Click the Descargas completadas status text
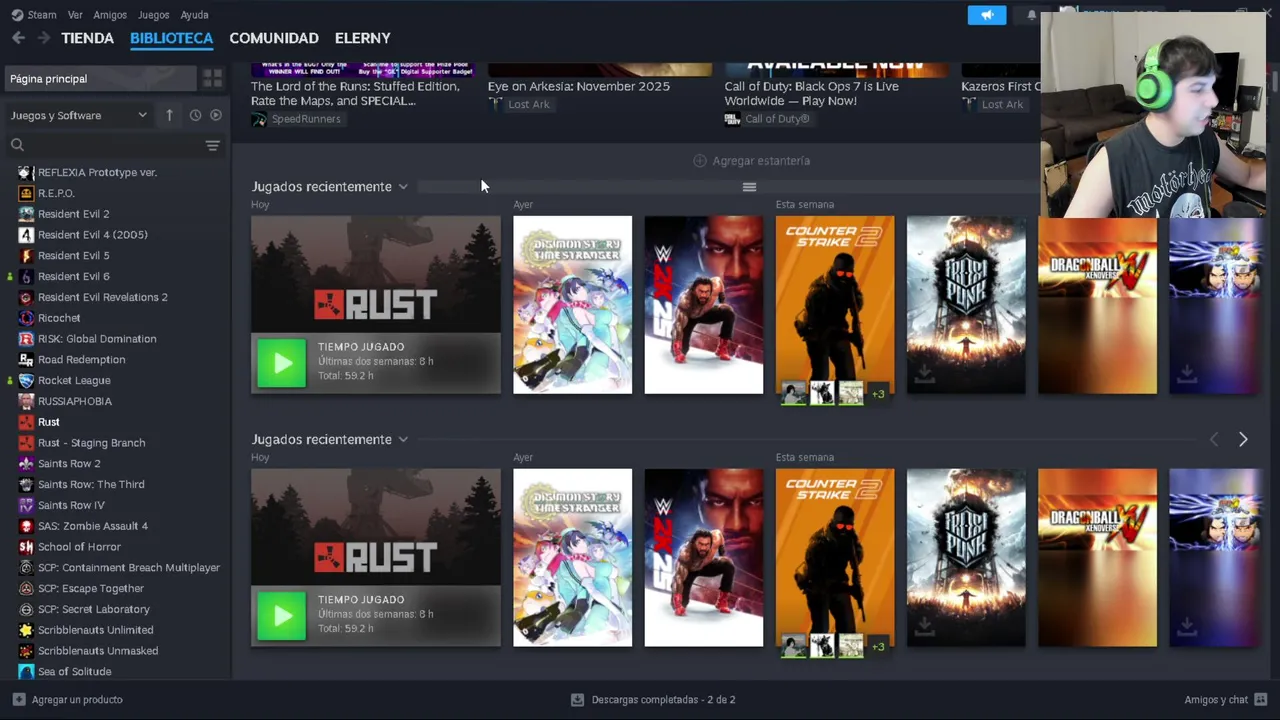The image size is (1280, 720). pos(663,699)
